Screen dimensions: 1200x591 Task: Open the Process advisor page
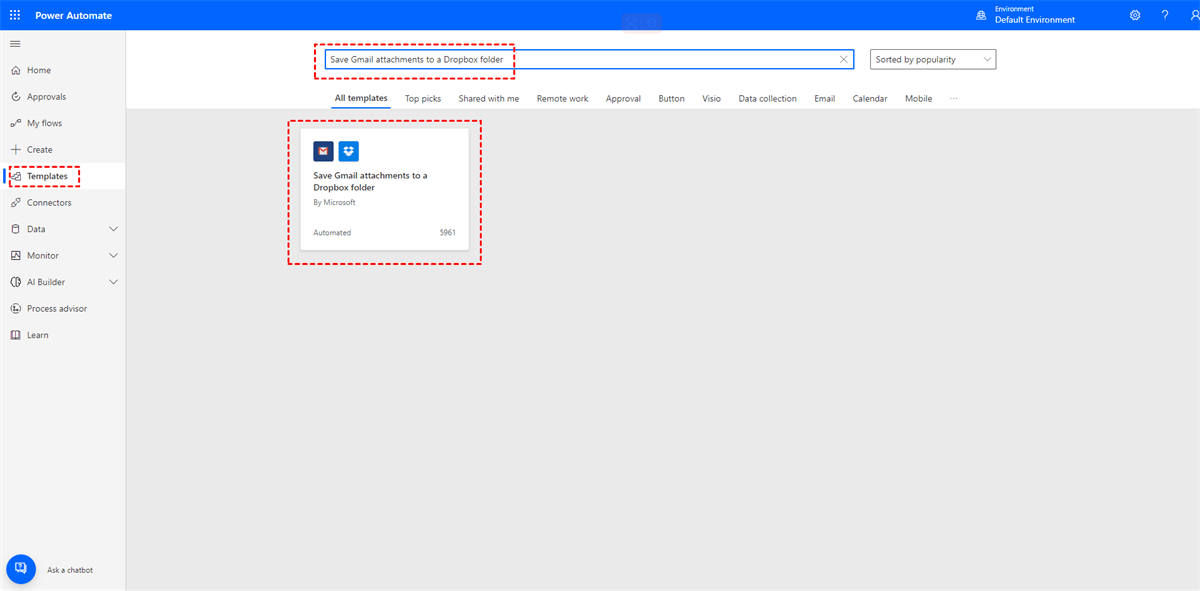57,308
